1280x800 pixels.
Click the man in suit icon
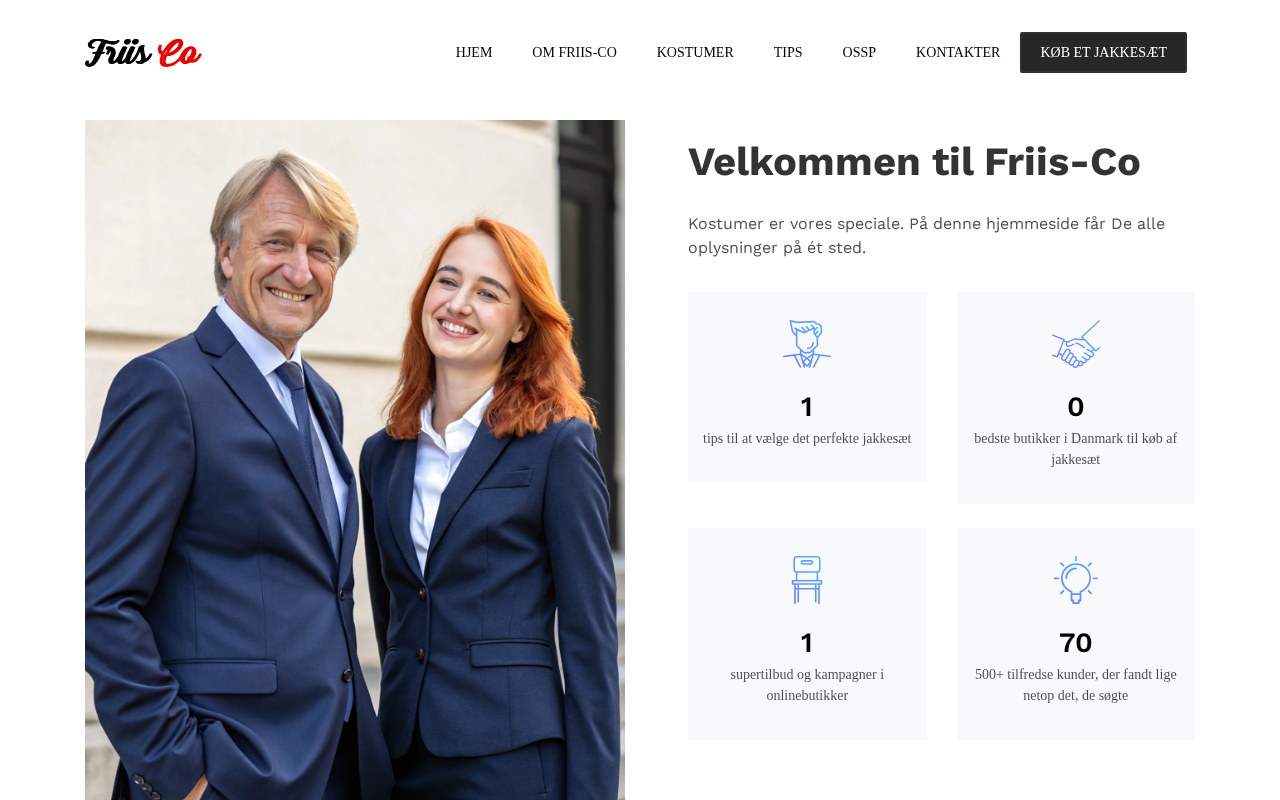[x=807, y=344]
